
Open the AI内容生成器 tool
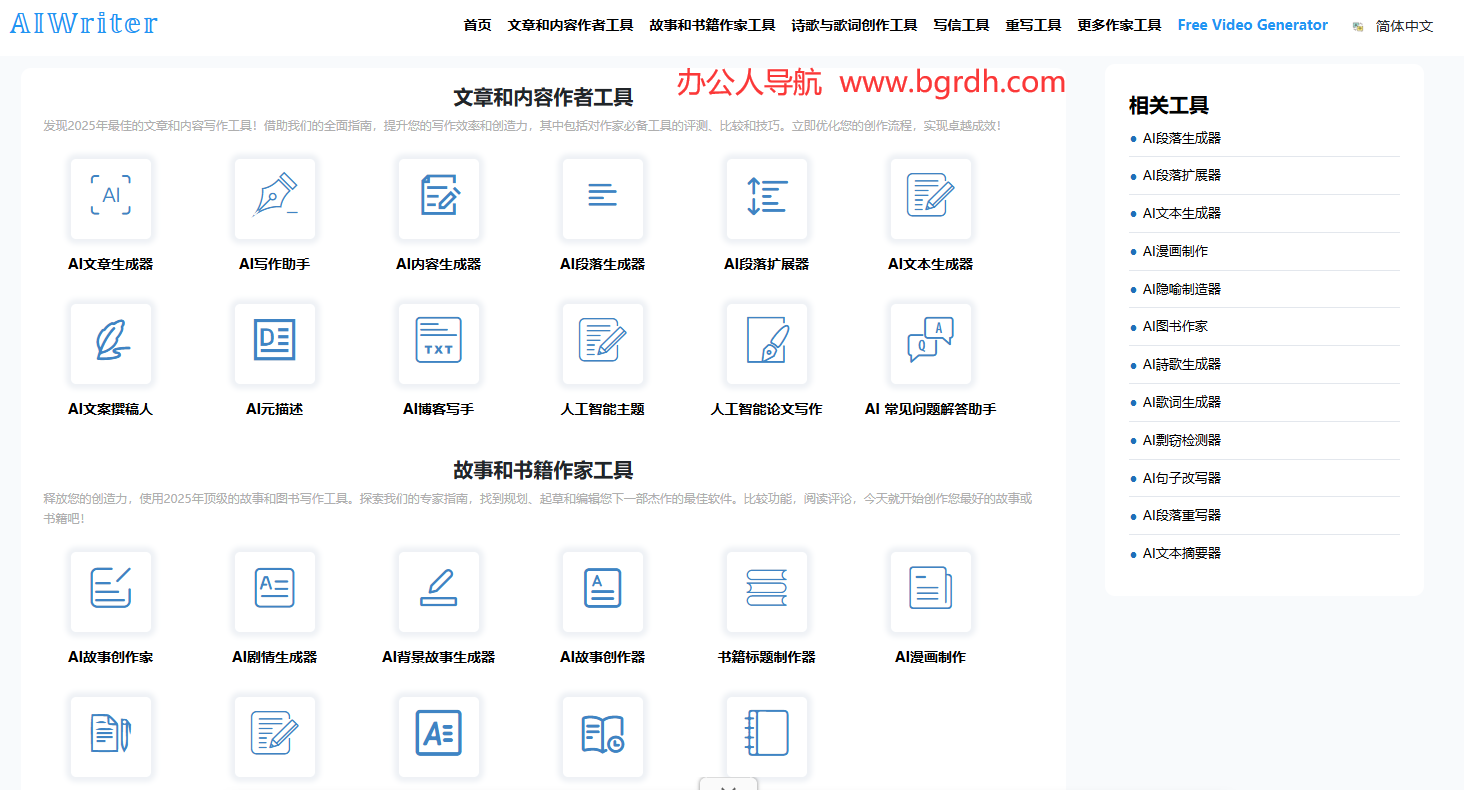(438, 199)
